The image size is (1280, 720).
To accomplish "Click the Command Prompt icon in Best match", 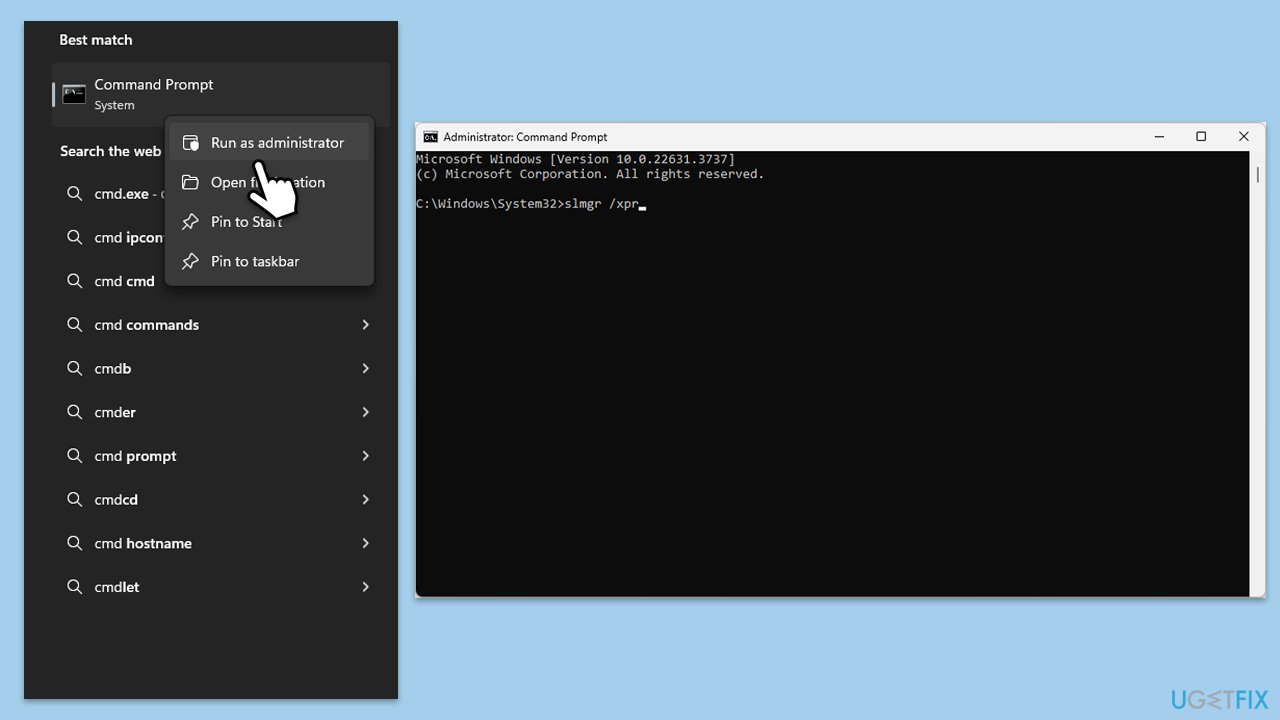I will pos(74,94).
